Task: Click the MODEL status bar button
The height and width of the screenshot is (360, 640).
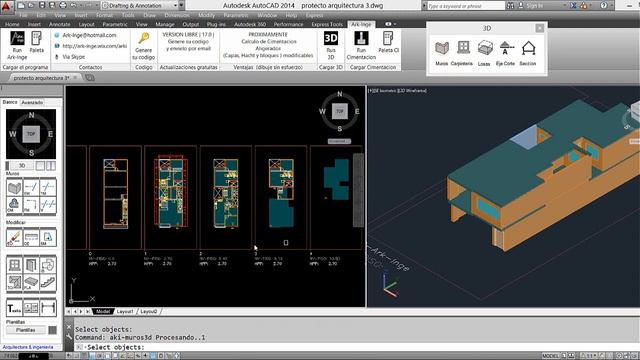Action: 550,356
